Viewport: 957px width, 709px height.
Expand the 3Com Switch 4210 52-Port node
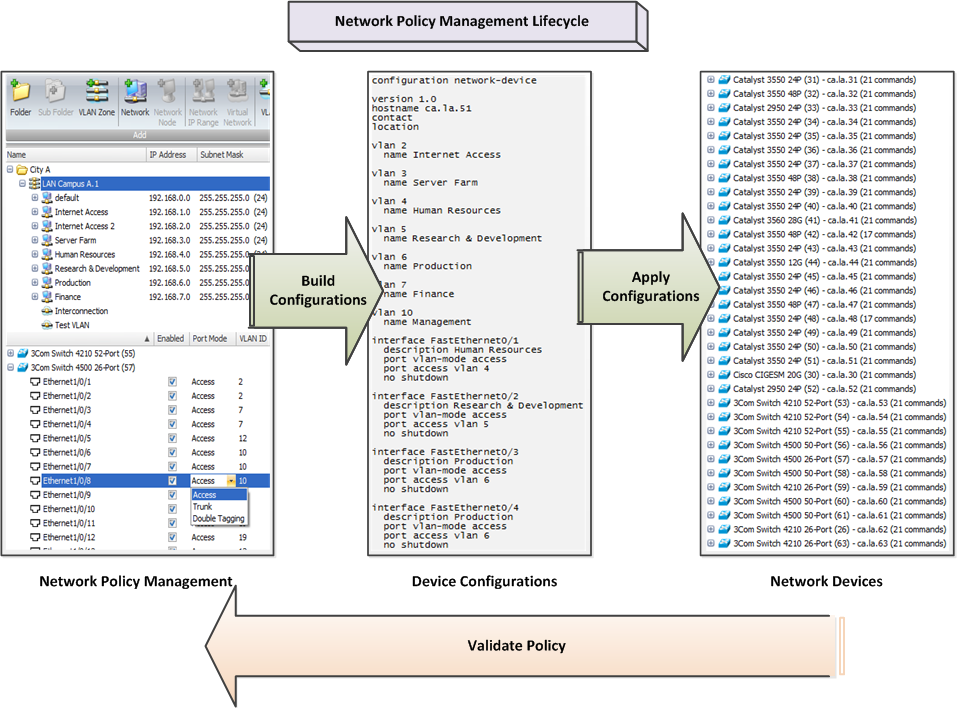pyautogui.click(x=12, y=353)
